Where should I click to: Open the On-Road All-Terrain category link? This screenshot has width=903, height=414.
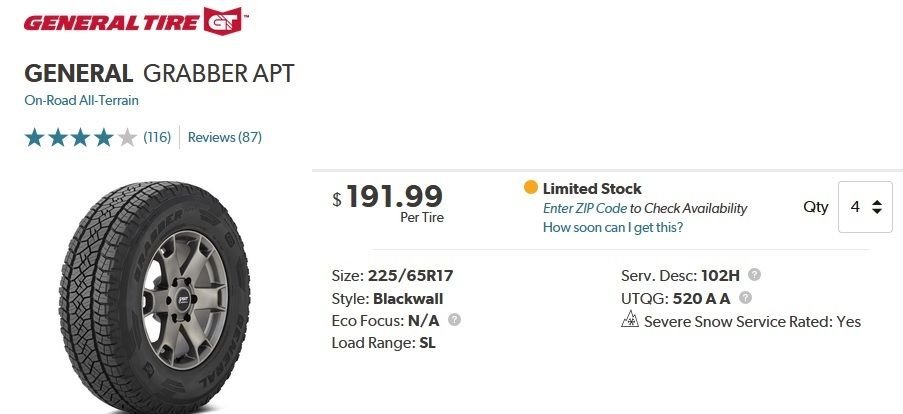pos(81,100)
